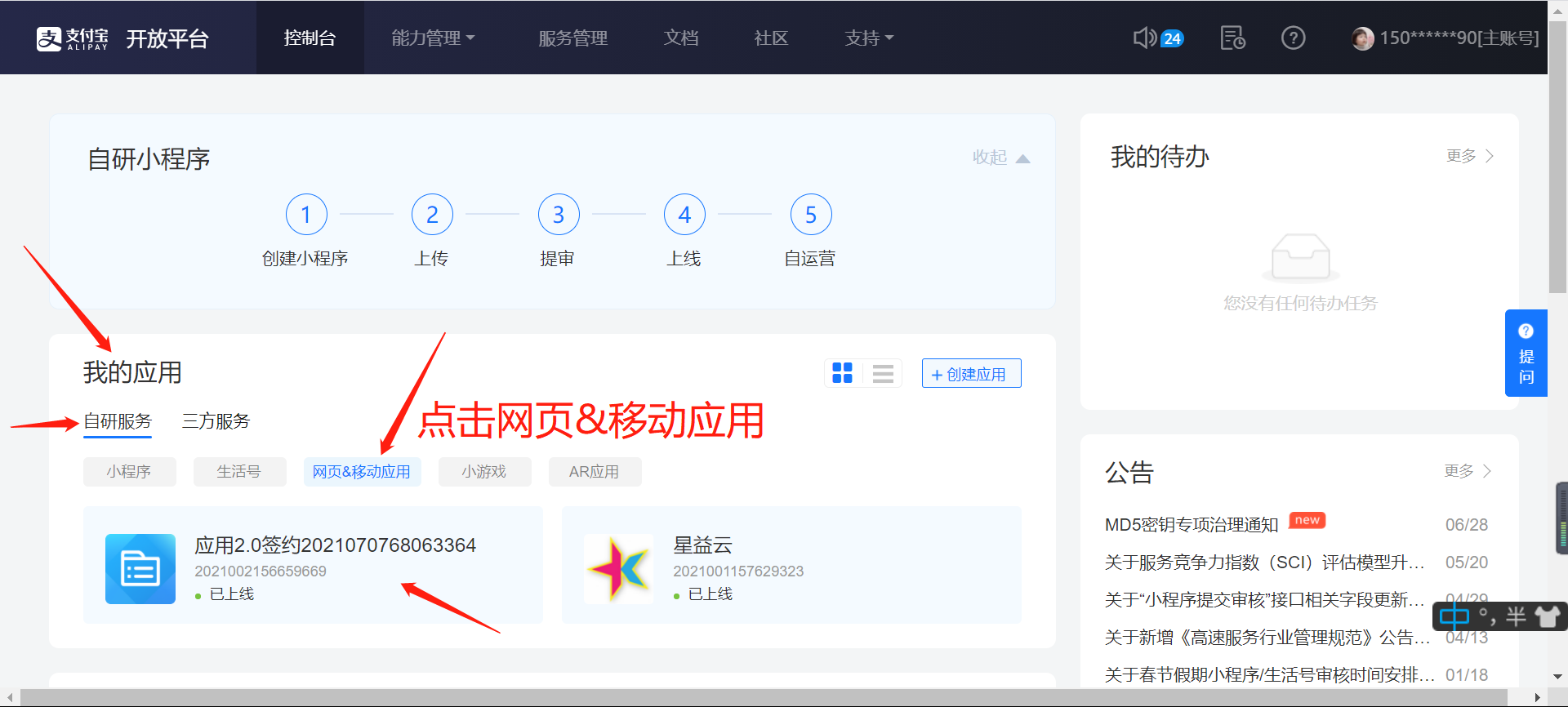Click the horizontal scrollbar at bottom
Image resolution: width=1568 pixels, height=707 pixels.
764,697
